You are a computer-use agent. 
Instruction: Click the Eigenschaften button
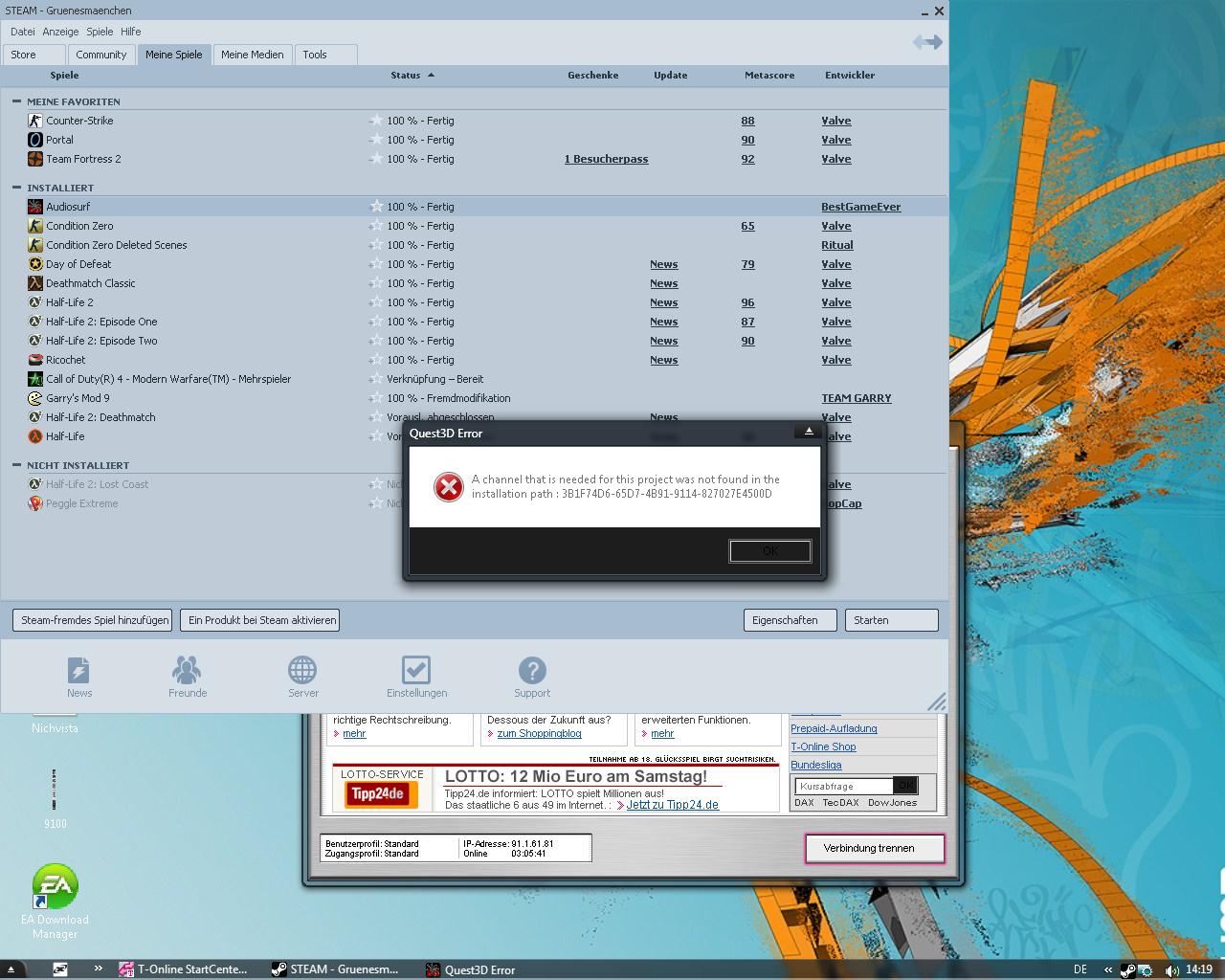(x=791, y=620)
